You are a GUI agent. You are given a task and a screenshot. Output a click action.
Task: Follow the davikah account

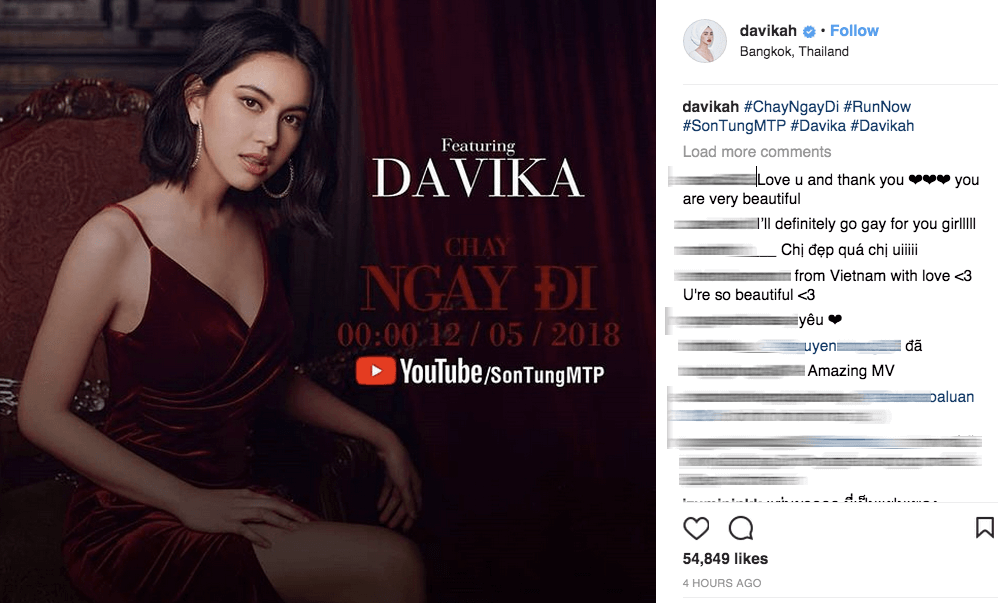click(854, 31)
